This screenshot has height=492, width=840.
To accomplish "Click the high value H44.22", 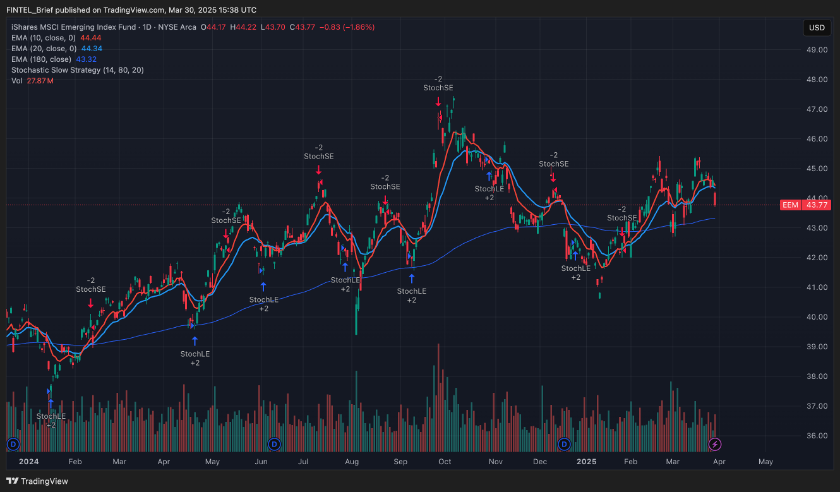I will 243,27.
